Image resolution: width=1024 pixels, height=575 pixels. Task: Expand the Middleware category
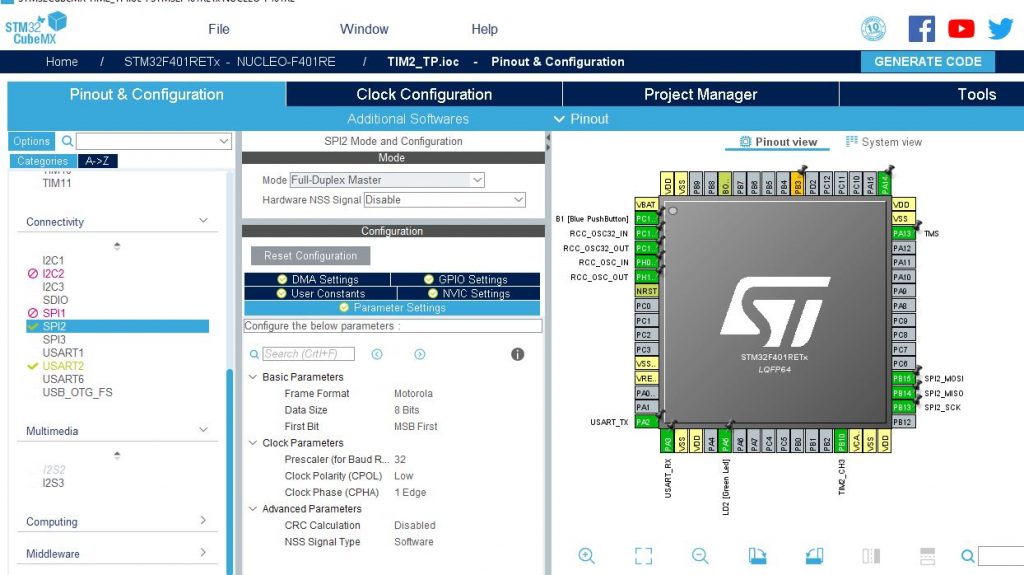(203, 553)
